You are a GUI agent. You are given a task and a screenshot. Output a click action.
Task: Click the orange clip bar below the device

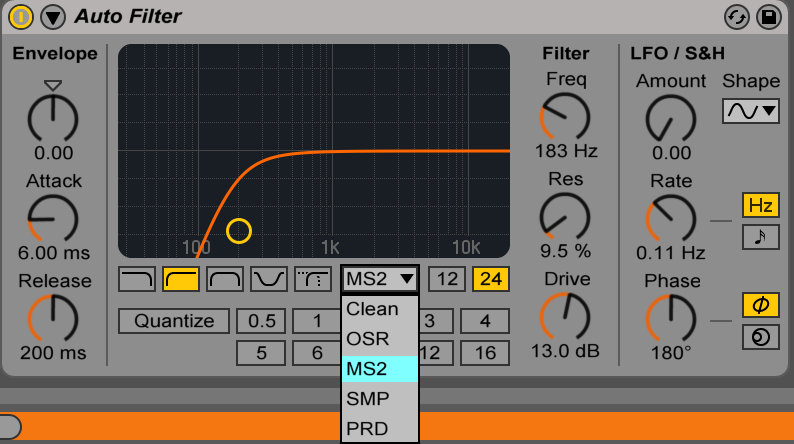[x=397, y=426]
